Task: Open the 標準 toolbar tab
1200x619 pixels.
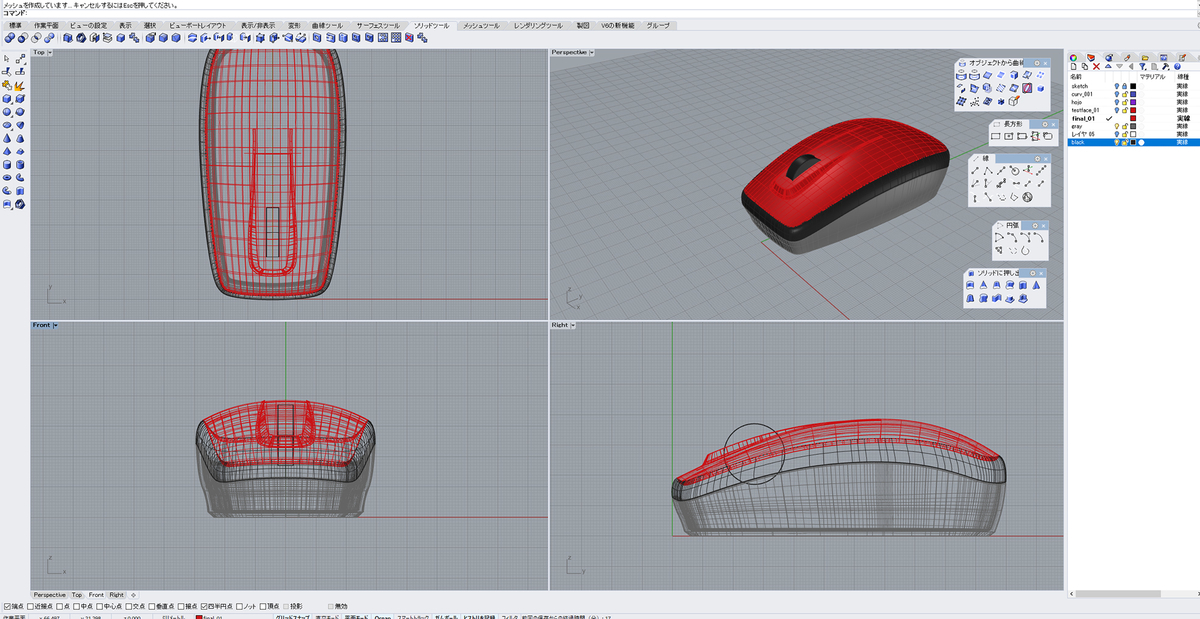Action: coord(15,25)
